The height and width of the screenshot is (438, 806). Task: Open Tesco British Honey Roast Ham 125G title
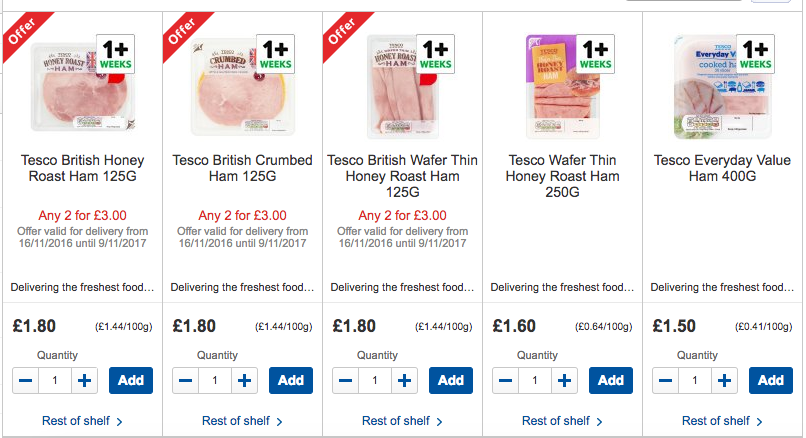click(82, 168)
